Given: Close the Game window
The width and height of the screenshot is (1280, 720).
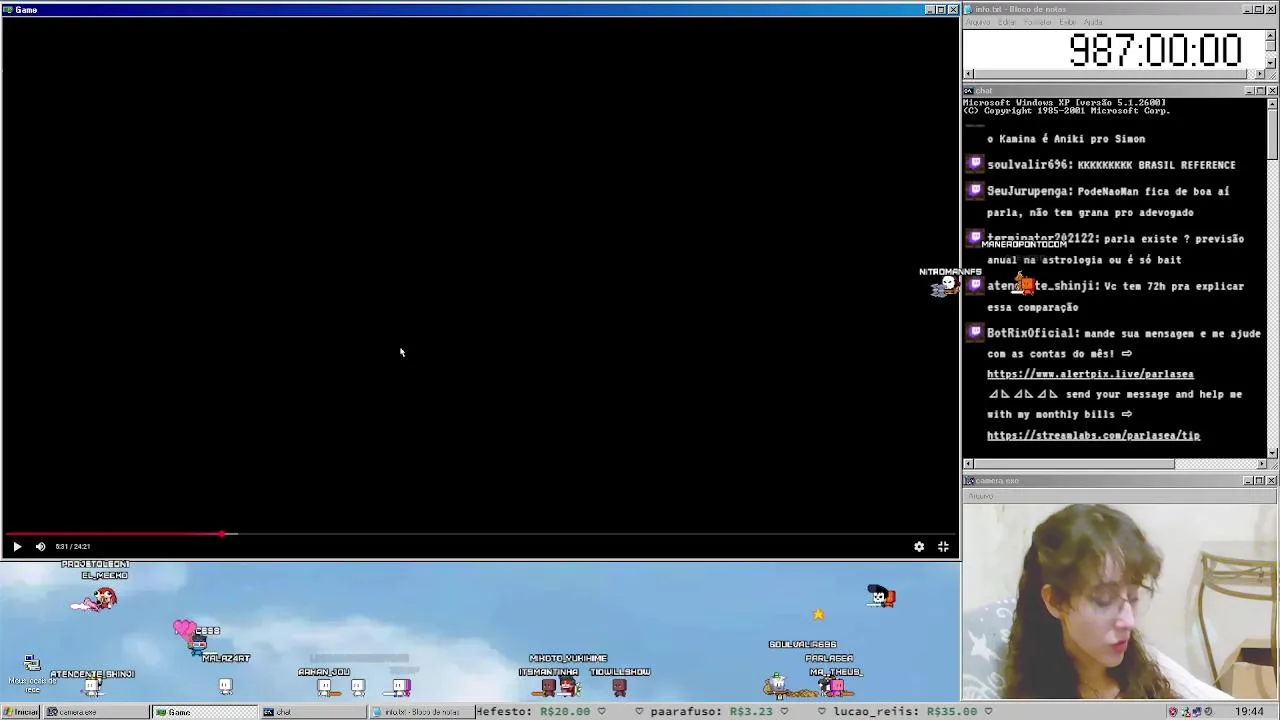Looking at the screenshot, I should (x=953, y=10).
